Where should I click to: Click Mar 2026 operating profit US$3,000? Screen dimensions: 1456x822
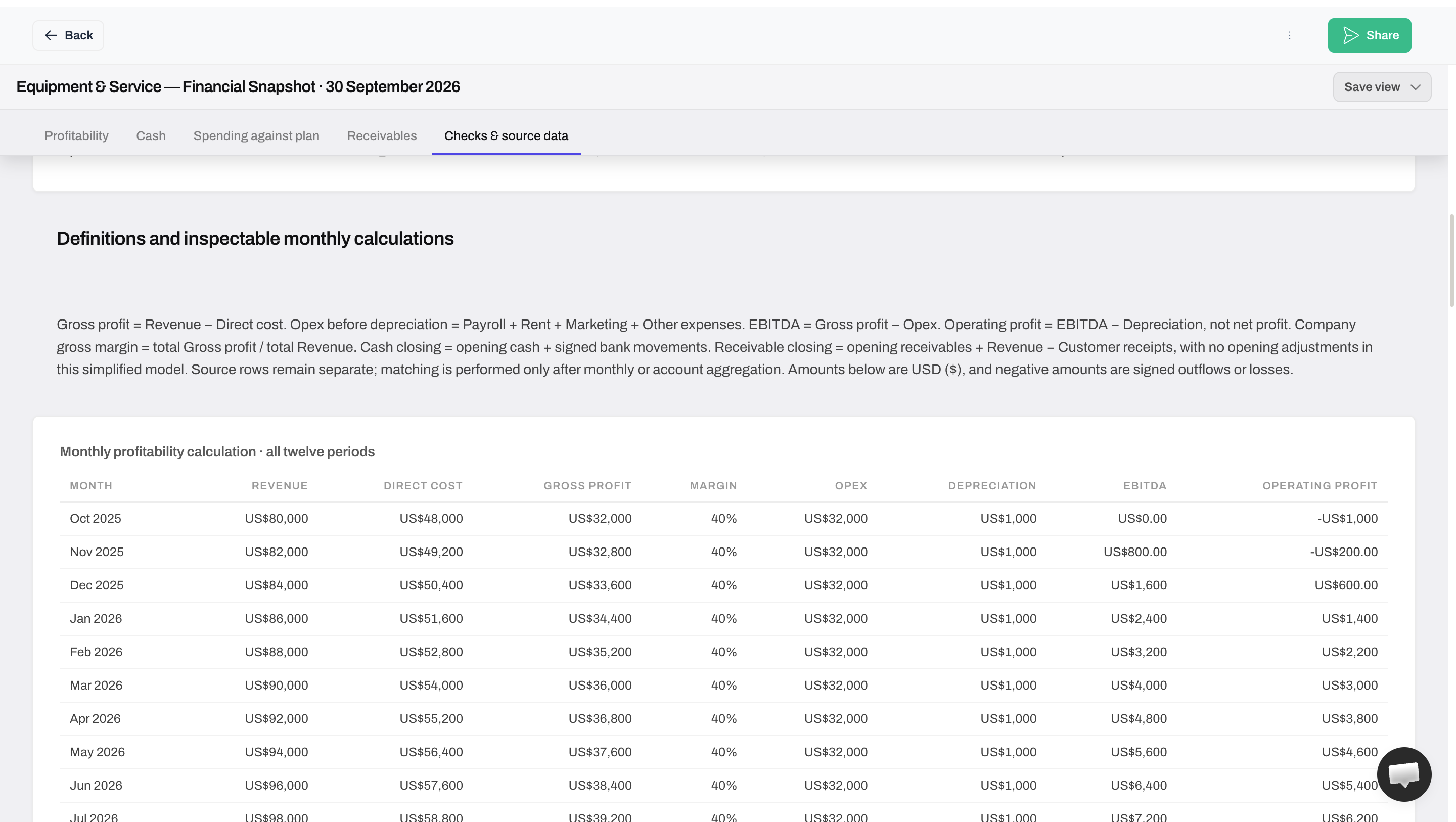point(1350,685)
